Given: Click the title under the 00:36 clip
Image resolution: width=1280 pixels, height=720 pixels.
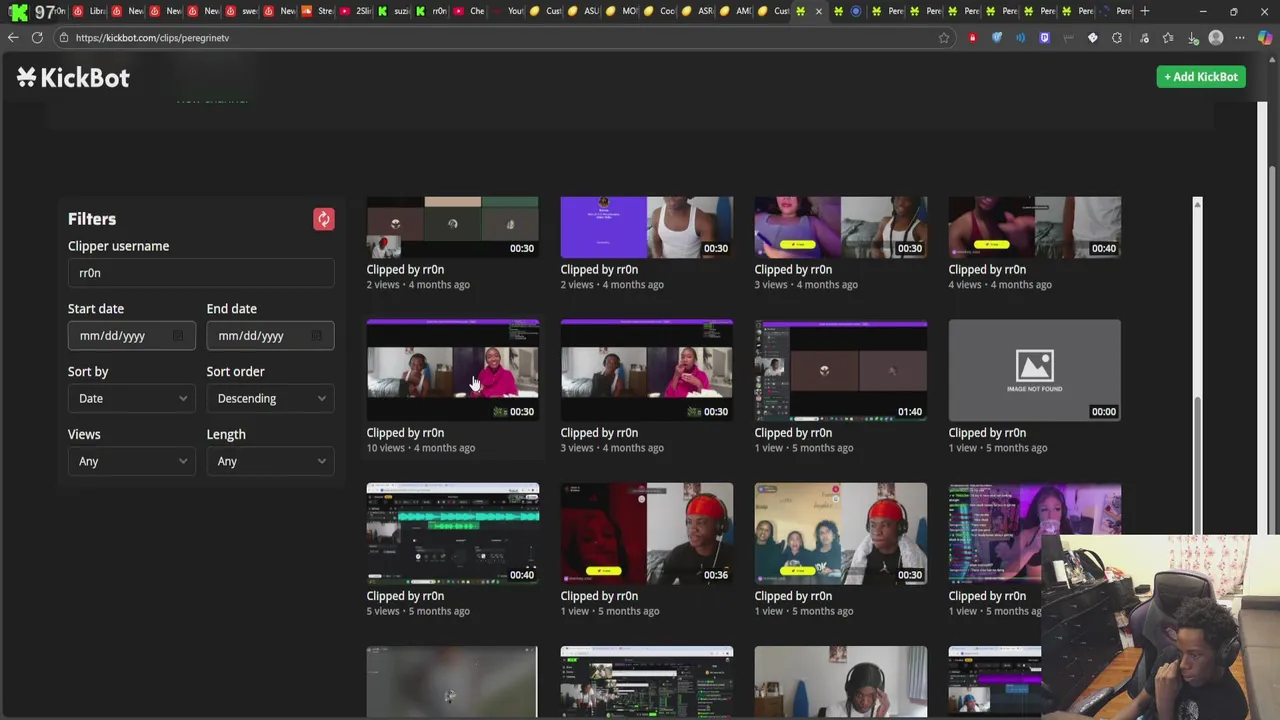Looking at the screenshot, I should pyautogui.click(x=599, y=596).
